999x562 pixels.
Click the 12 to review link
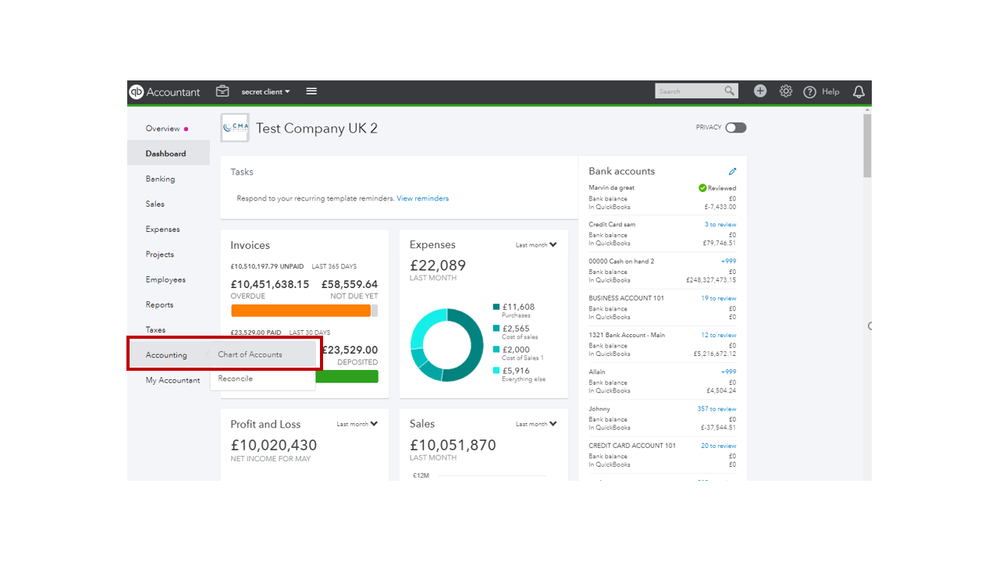[719, 335]
